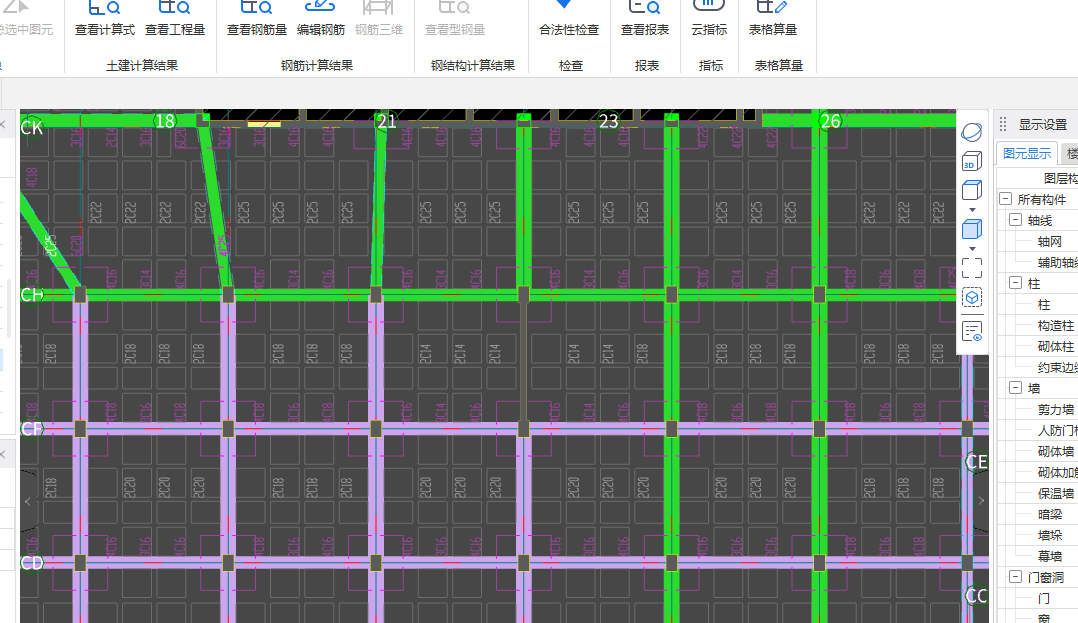Collapse 轴线 tree node
The width and height of the screenshot is (1078, 623).
[1015, 220]
